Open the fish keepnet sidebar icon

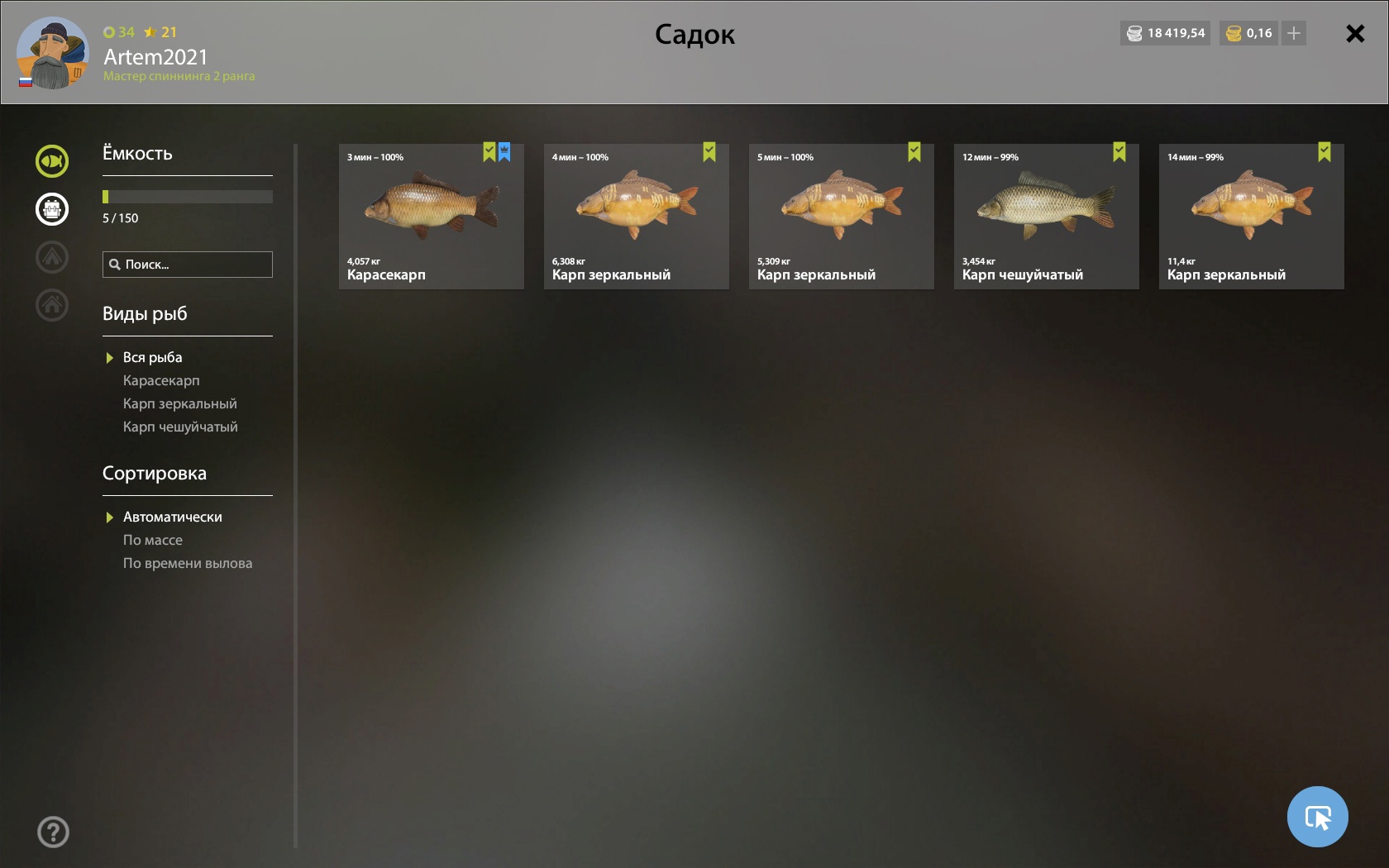(52, 161)
